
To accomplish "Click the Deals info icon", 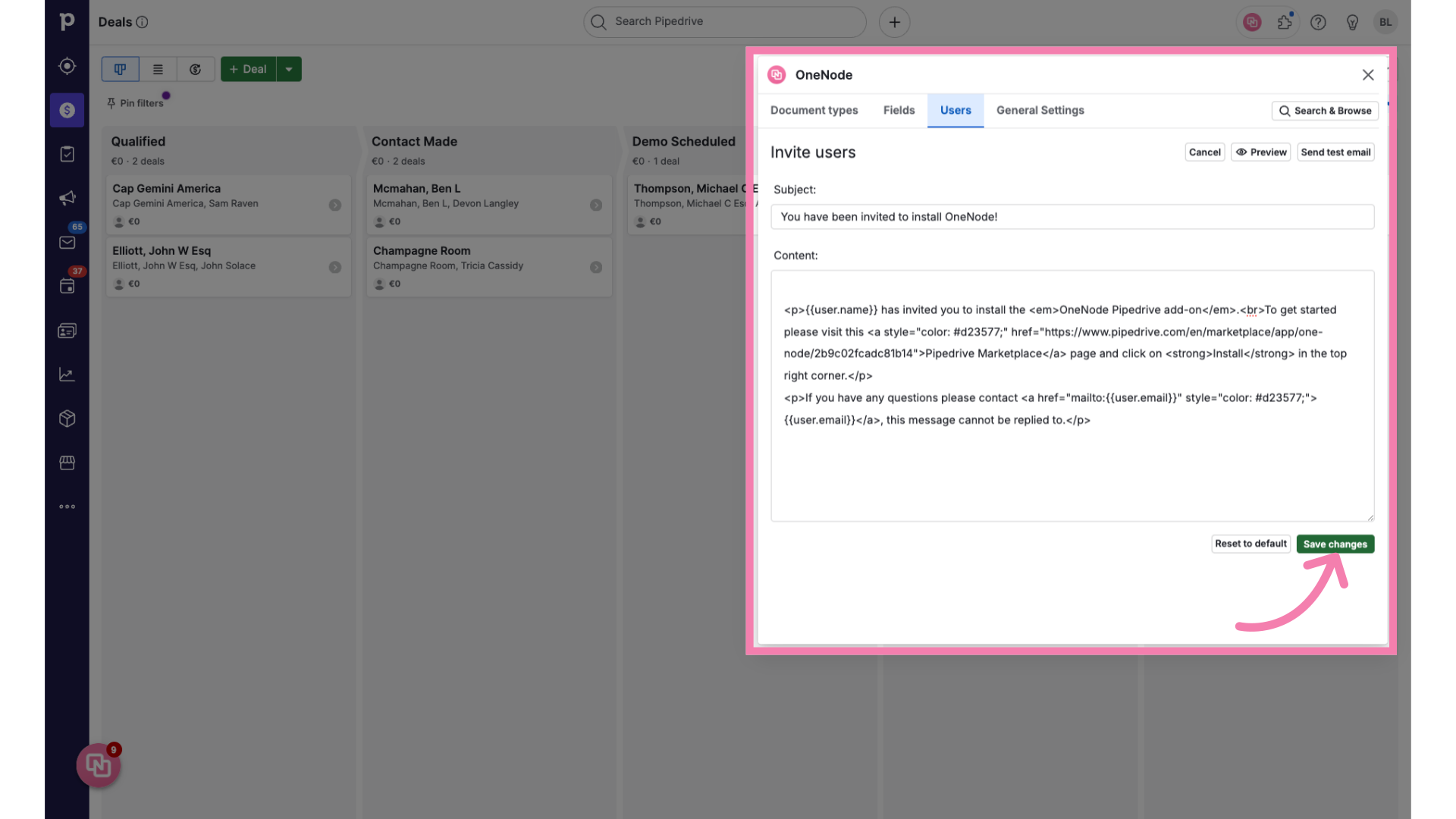I will 142,22.
